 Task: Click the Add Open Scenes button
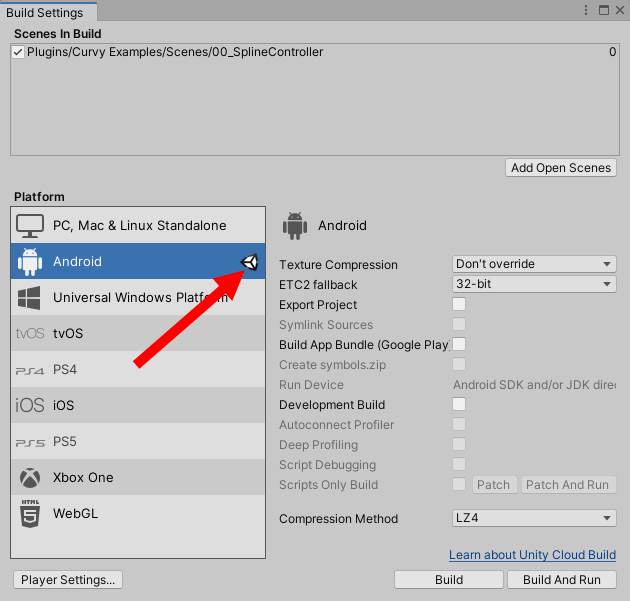tap(561, 168)
